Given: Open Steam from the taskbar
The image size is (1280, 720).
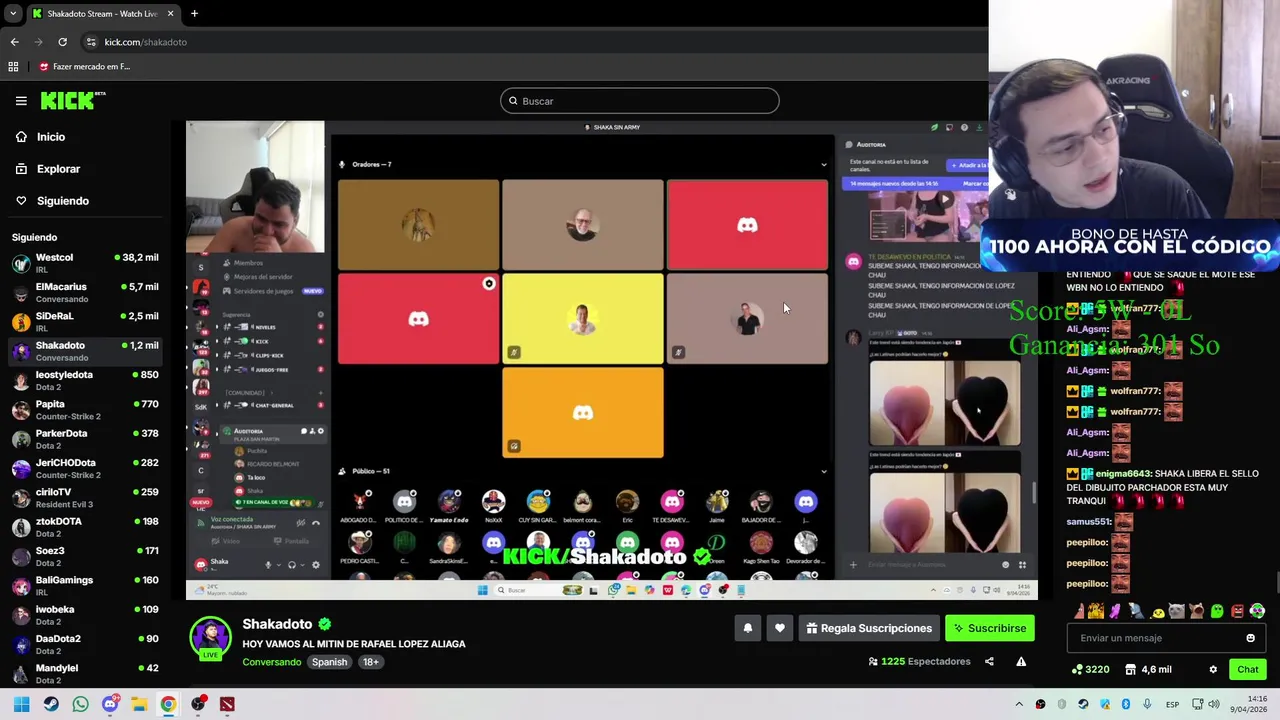Looking at the screenshot, I should [x=51, y=704].
